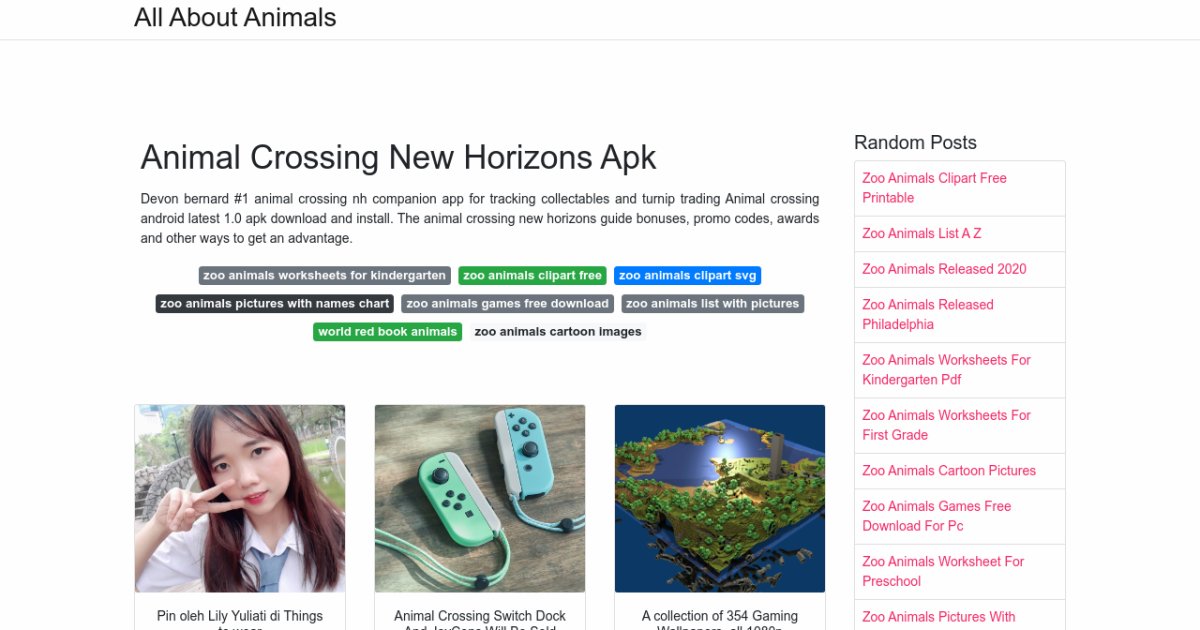Open Zoo Animals Worksheets For Kindergarten Pdf
This screenshot has width=1200, height=630.
click(x=946, y=369)
